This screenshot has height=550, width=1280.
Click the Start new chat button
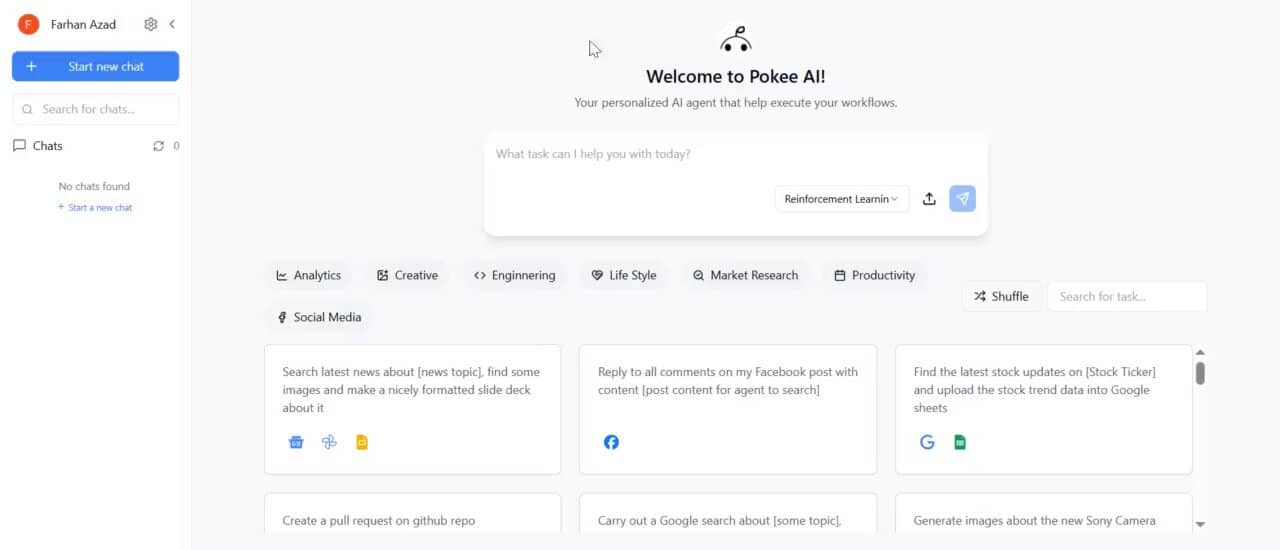click(96, 66)
